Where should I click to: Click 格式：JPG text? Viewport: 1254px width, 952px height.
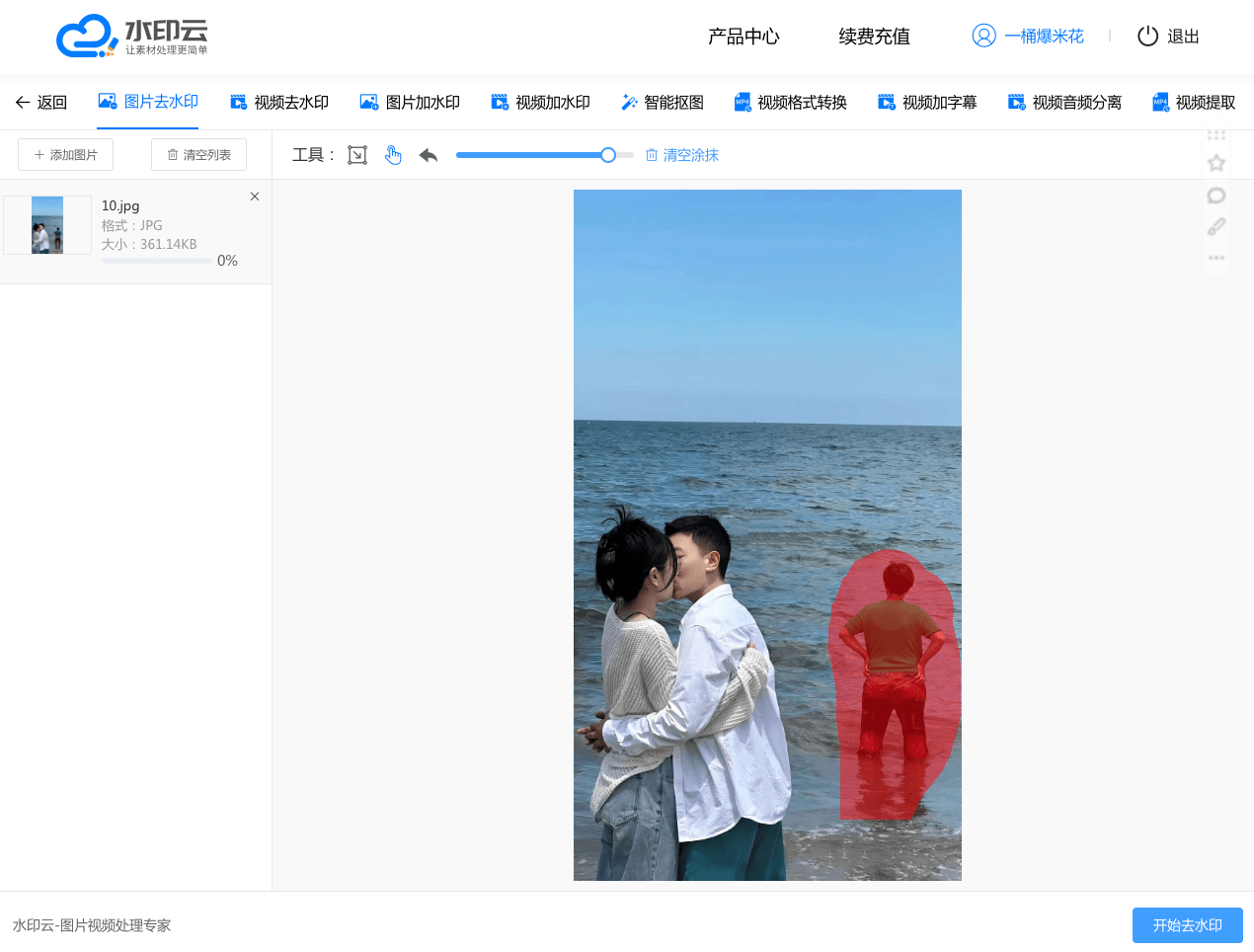point(132,225)
